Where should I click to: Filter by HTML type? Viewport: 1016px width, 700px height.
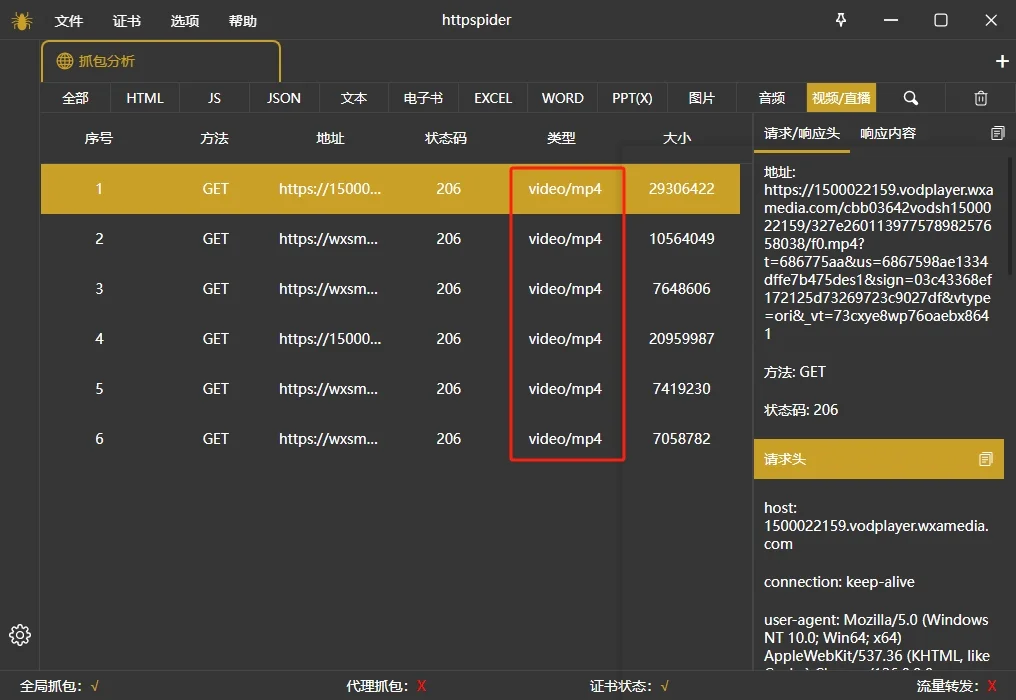144,98
